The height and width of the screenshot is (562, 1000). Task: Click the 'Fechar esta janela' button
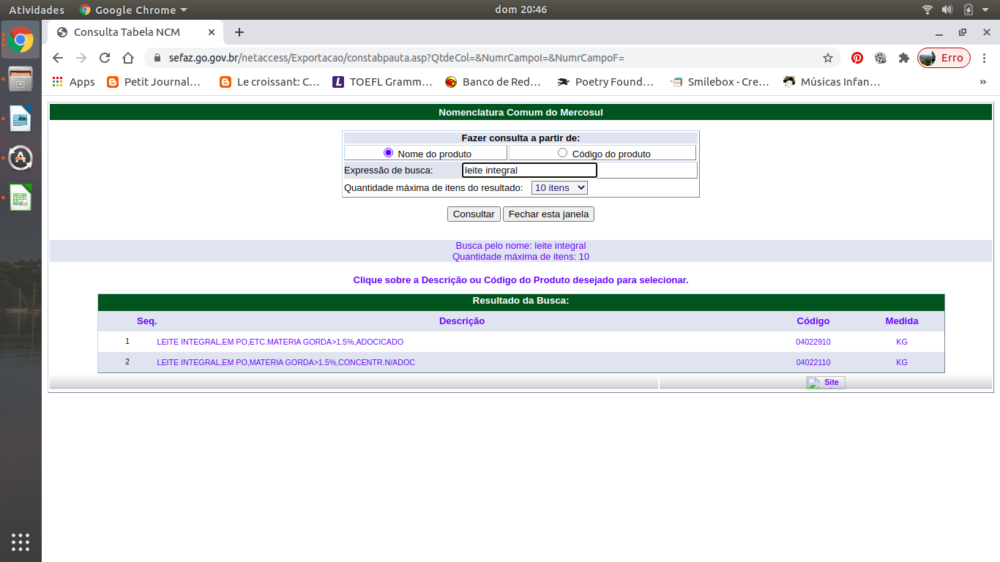point(548,214)
